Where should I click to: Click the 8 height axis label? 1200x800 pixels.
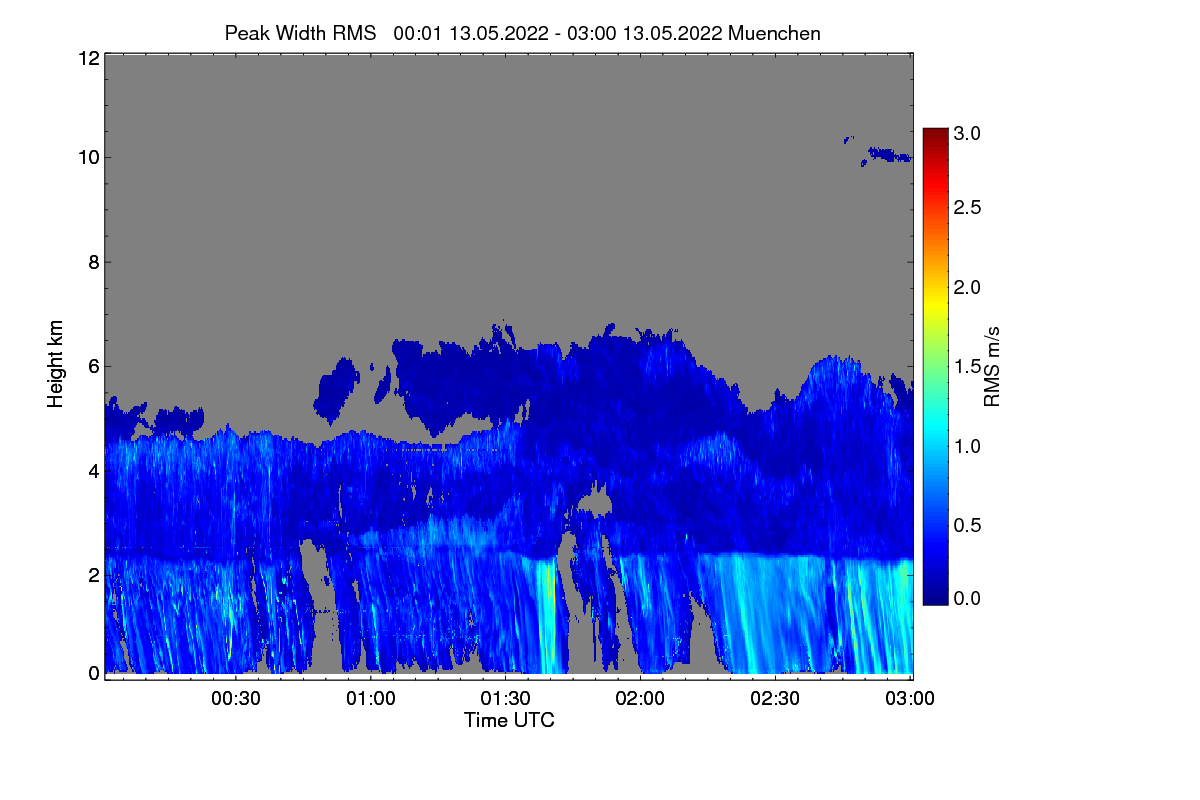[x=92, y=262]
